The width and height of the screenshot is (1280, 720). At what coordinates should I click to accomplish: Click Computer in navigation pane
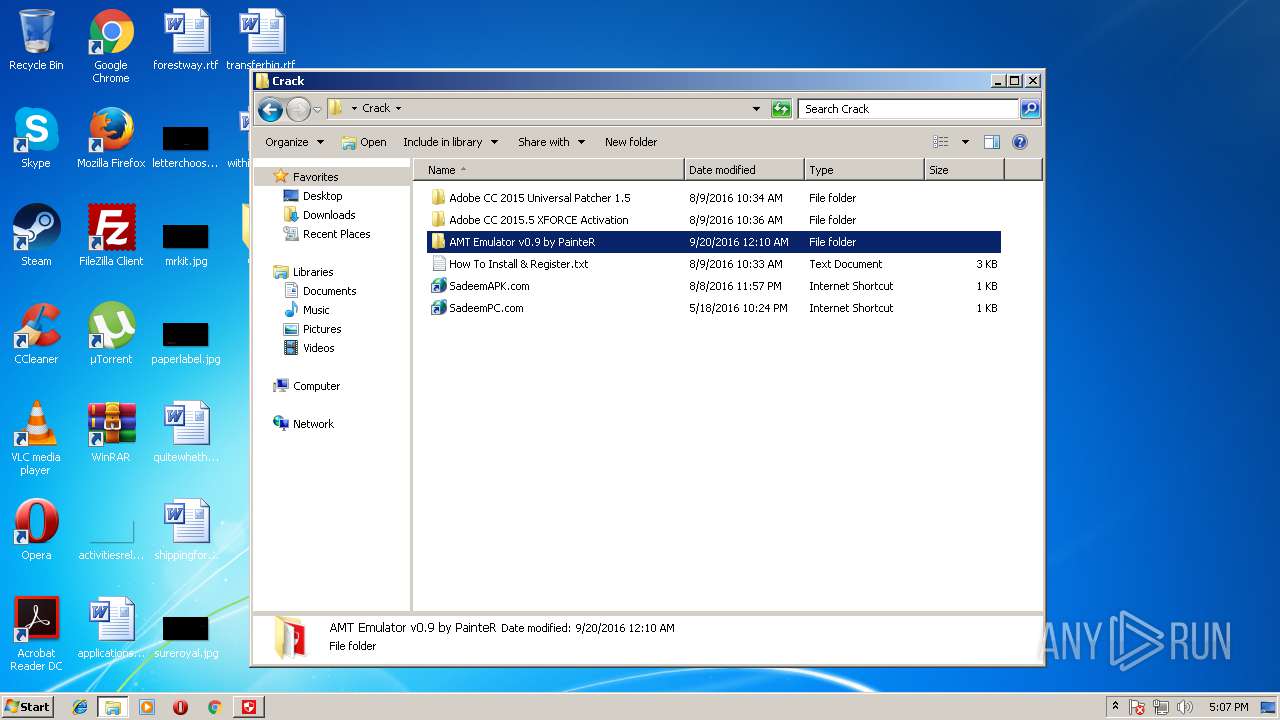click(316, 386)
